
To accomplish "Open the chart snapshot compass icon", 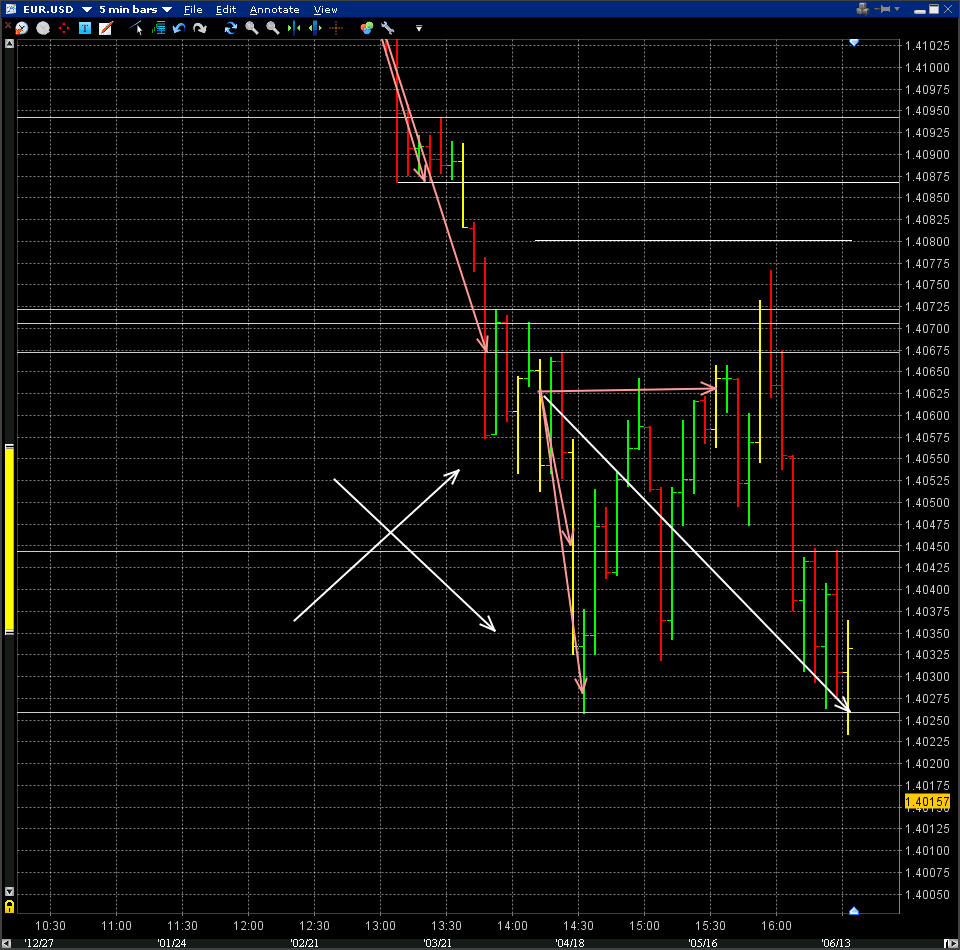I will (x=21, y=28).
